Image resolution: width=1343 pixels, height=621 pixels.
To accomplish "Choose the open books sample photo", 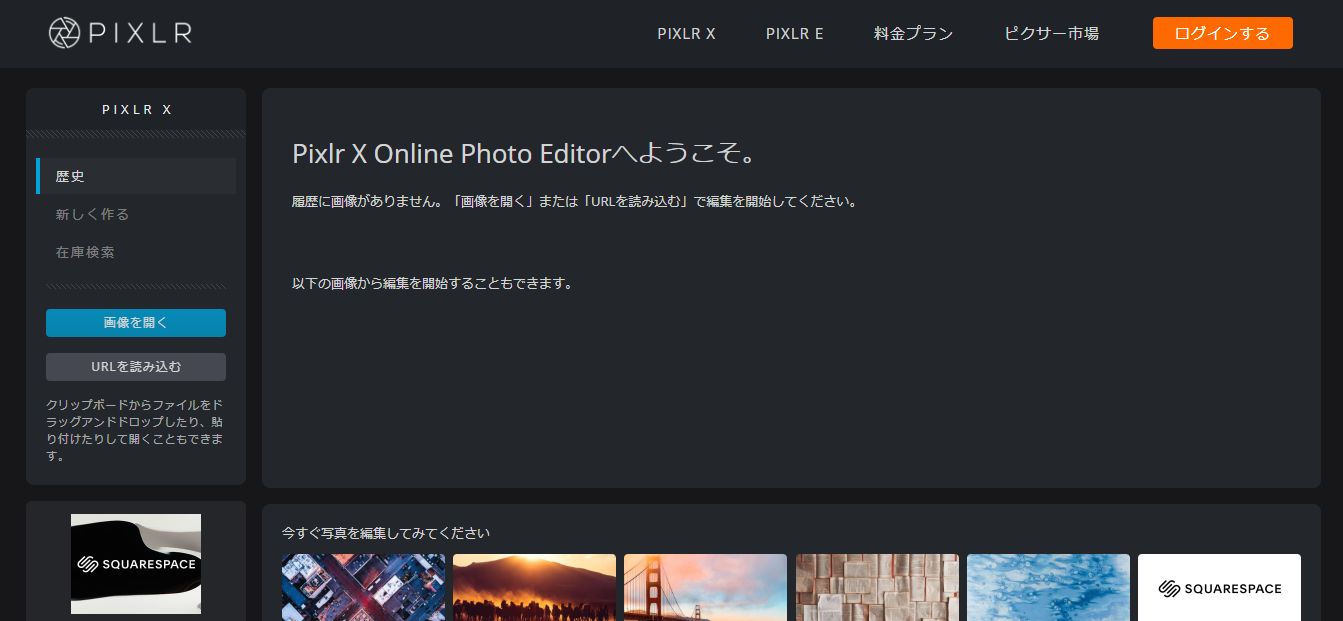I will tap(877, 588).
